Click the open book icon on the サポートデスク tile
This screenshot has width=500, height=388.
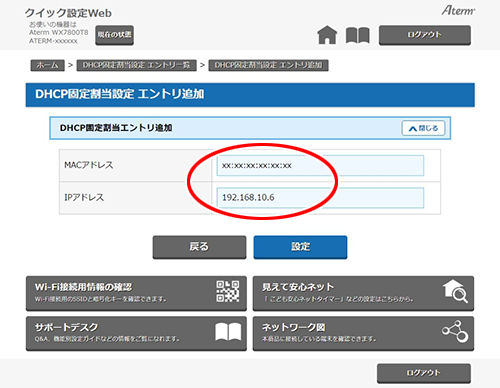(x=228, y=332)
